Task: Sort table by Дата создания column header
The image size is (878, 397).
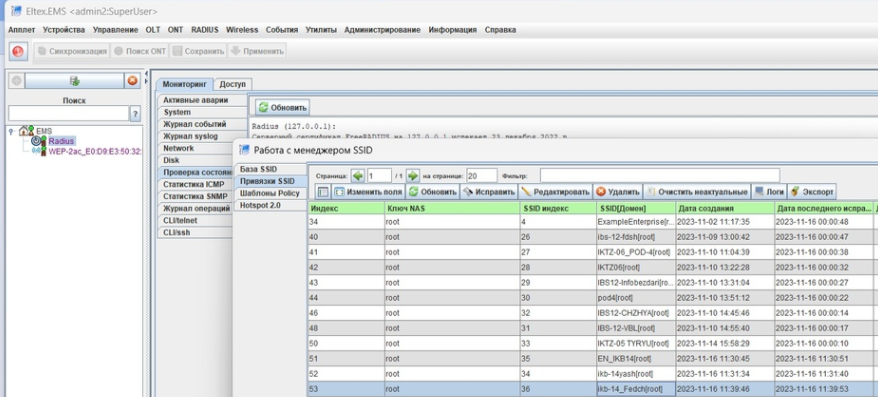Action: [x=724, y=208]
